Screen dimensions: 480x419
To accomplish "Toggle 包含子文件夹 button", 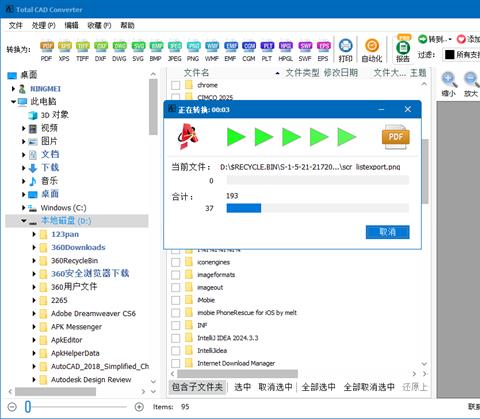I will [197, 387].
